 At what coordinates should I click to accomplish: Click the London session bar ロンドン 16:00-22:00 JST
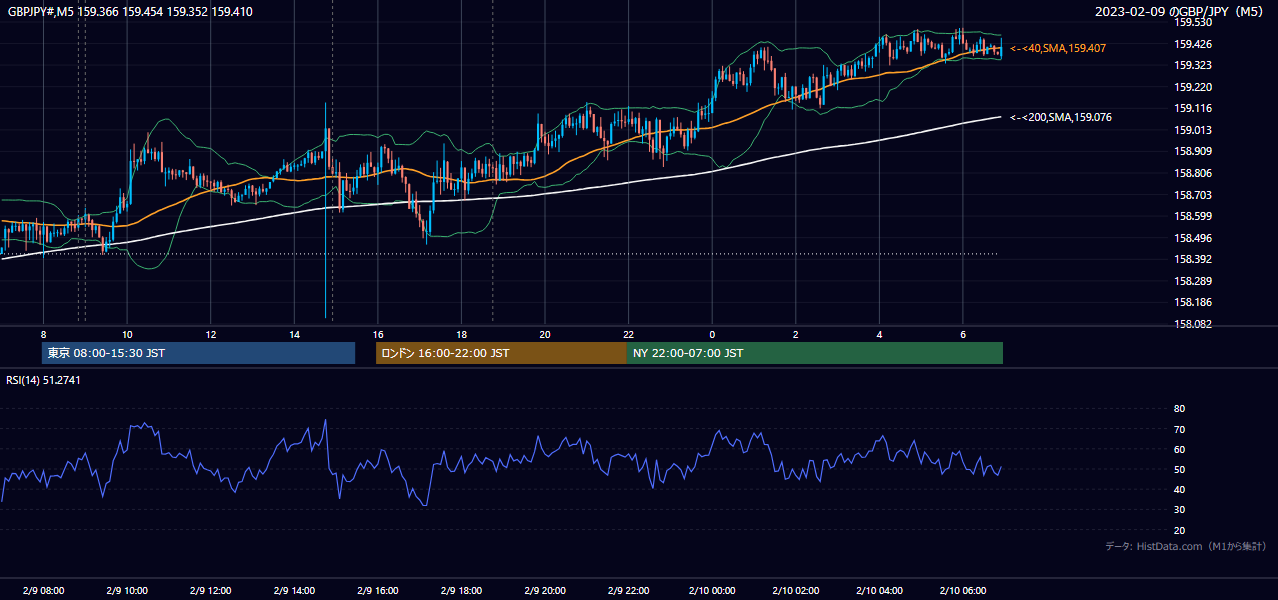pyautogui.click(x=501, y=353)
